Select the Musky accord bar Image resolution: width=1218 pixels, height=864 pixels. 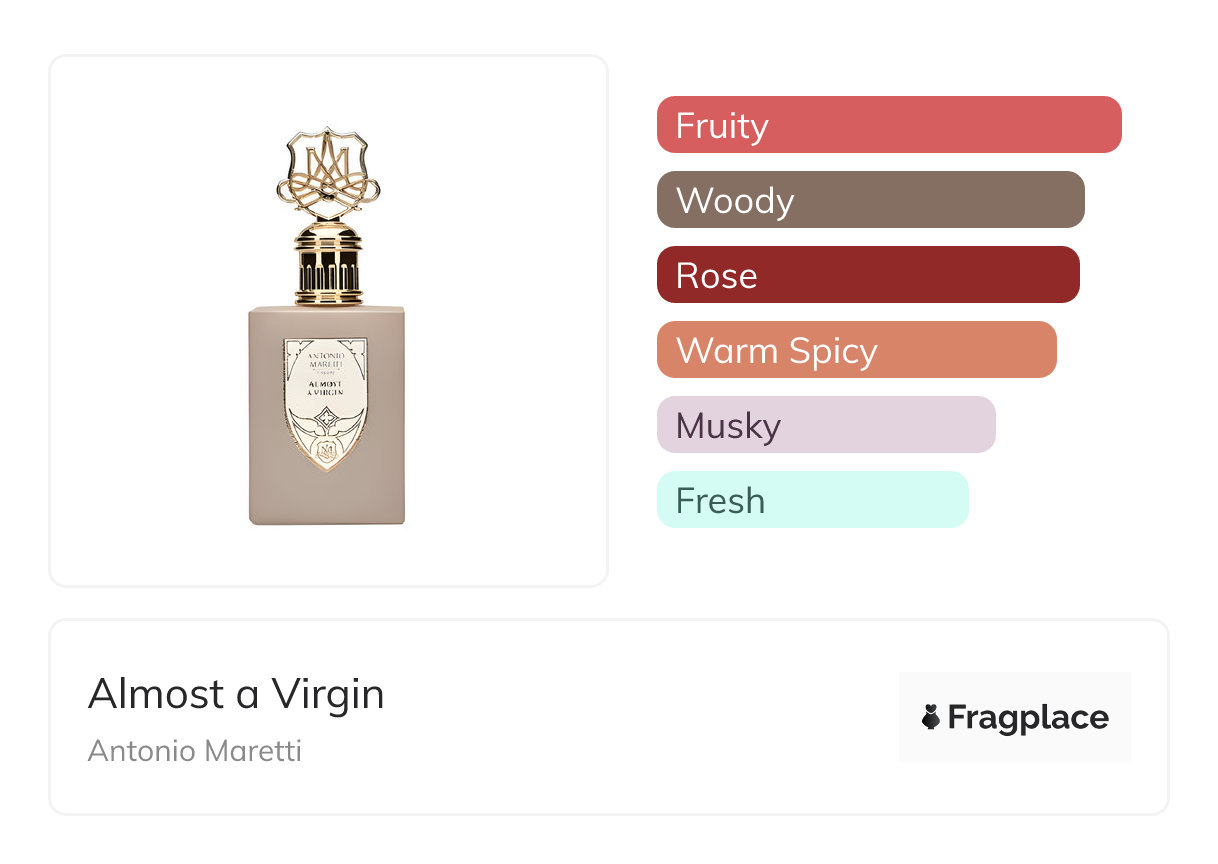click(x=825, y=425)
